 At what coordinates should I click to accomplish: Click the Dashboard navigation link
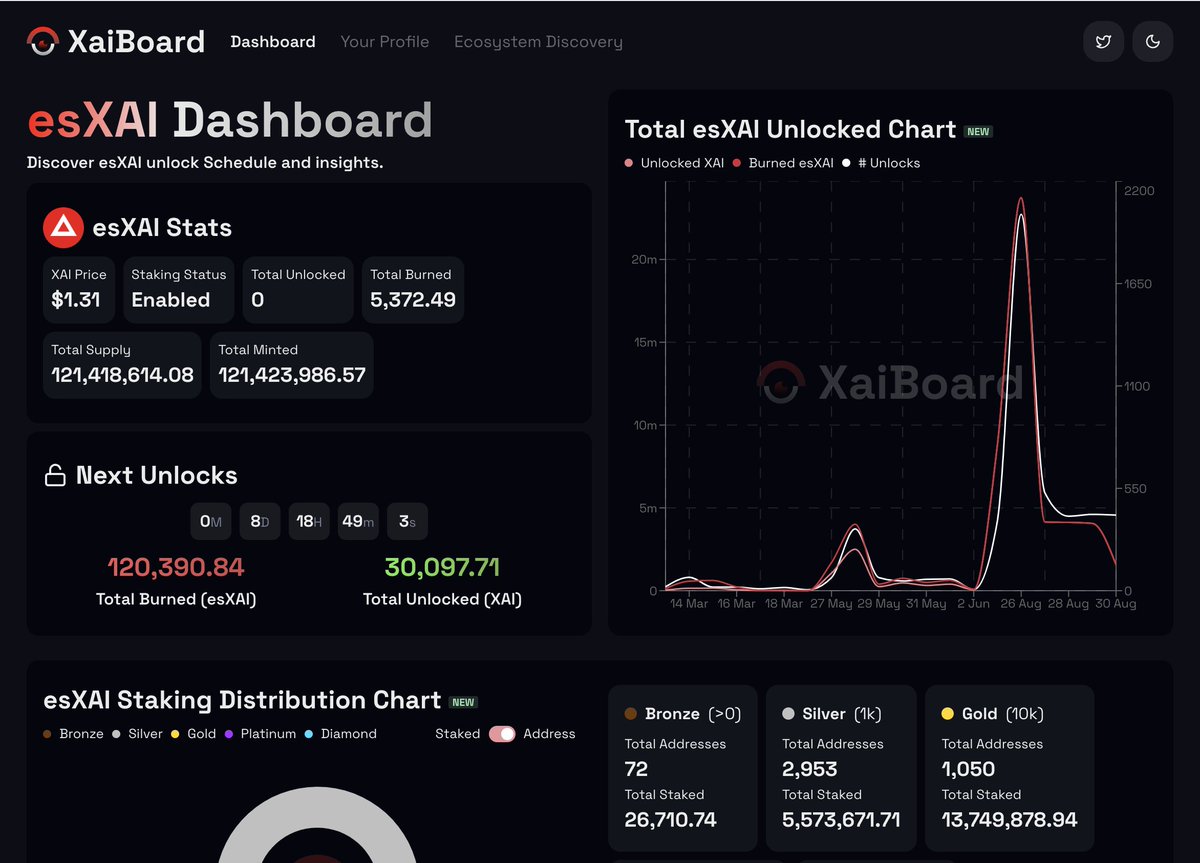pyautogui.click(x=272, y=41)
